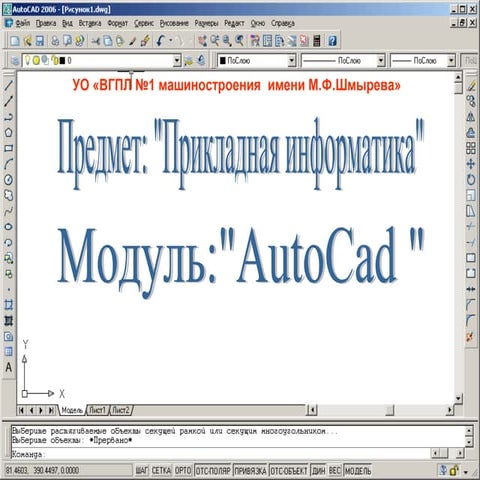Switch to the Лист1 layout tab
The width and height of the screenshot is (480, 480).
[97, 410]
